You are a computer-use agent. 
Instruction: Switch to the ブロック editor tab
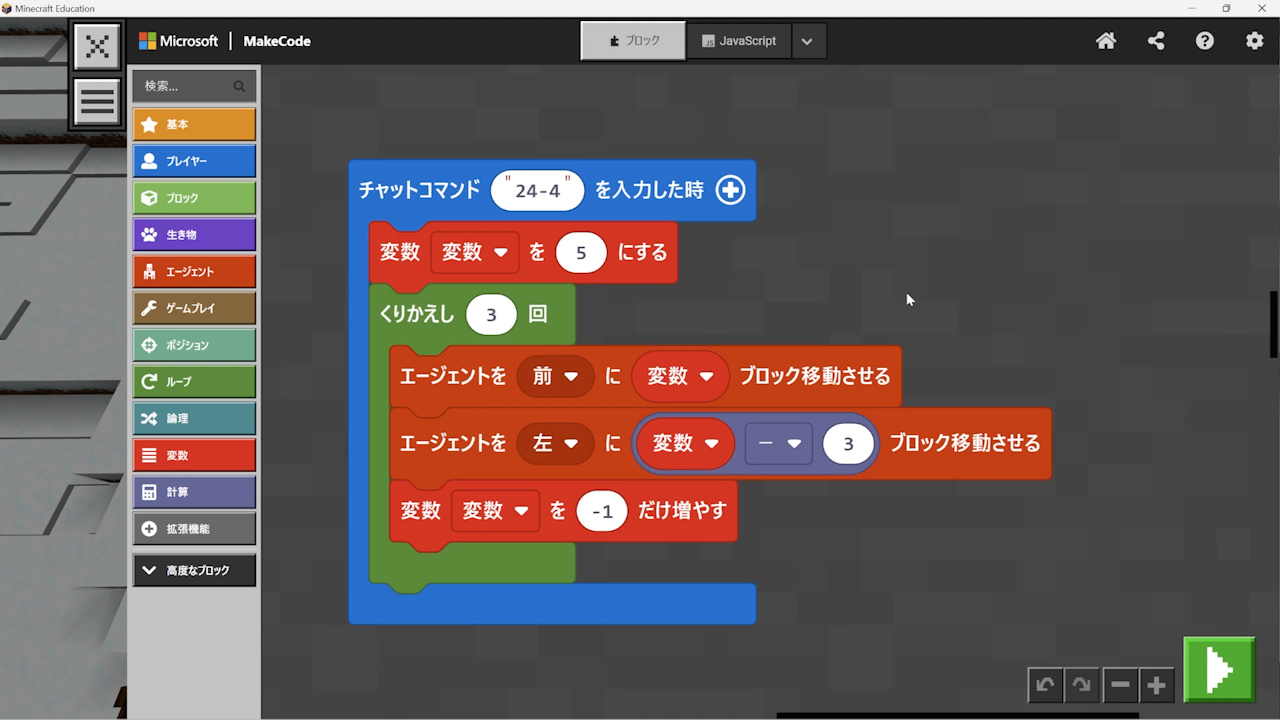[x=634, y=41]
